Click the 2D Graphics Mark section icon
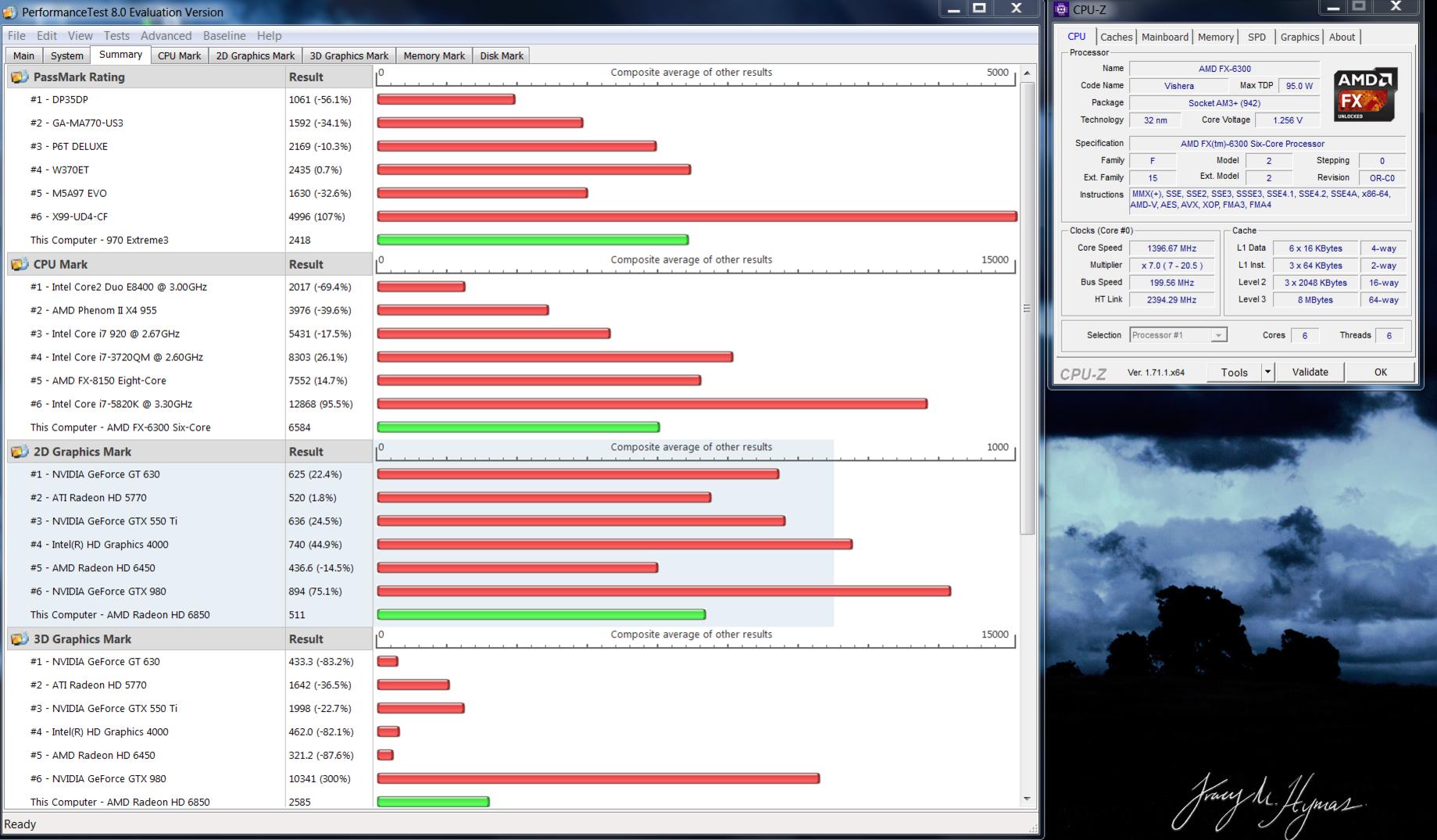Image resolution: width=1437 pixels, height=840 pixels. tap(20, 452)
